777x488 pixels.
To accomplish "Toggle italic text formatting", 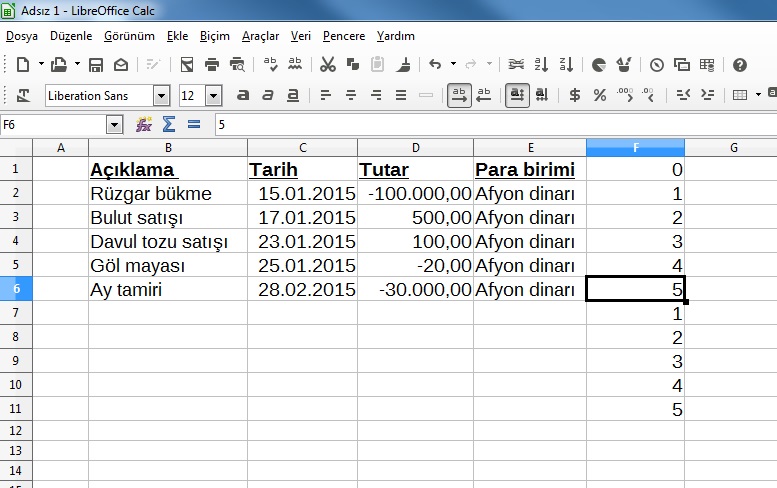I will 267,96.
